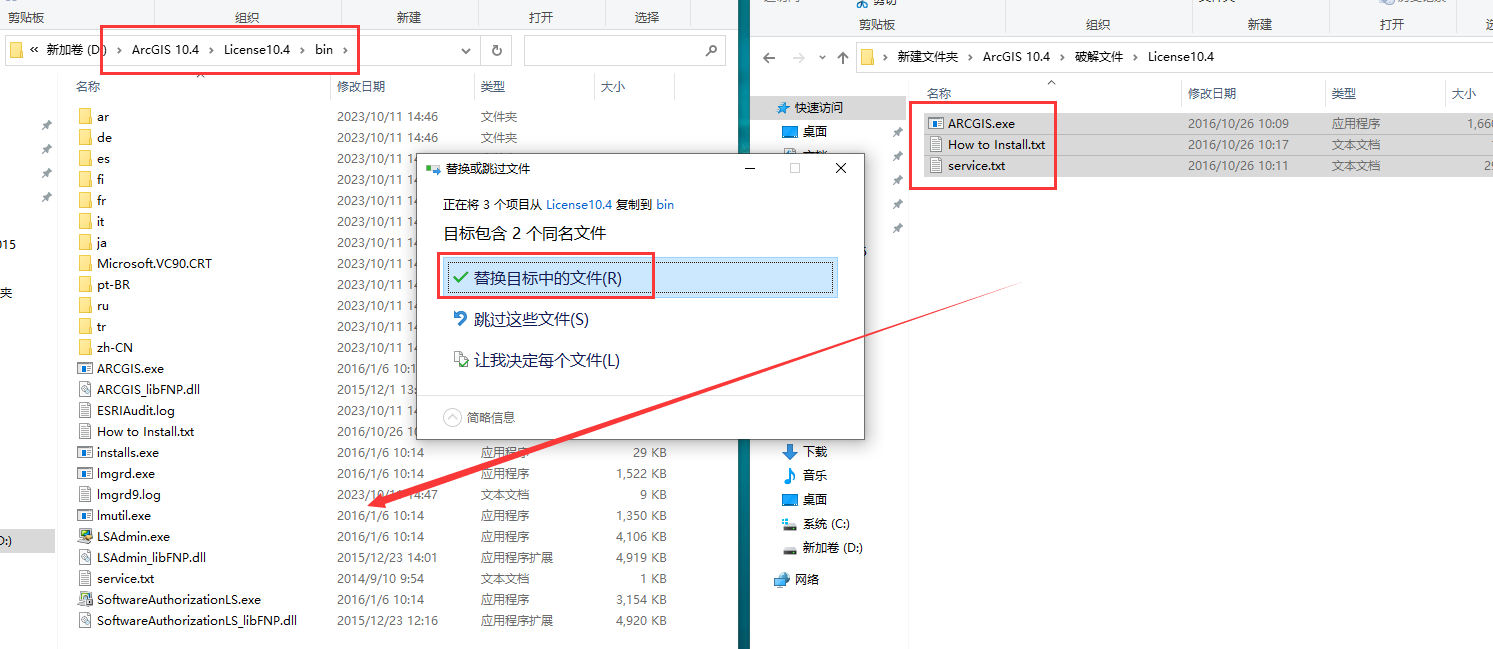Select the tr folder icon
Screen dimensions: 1493x649
[x=85, y=327]
